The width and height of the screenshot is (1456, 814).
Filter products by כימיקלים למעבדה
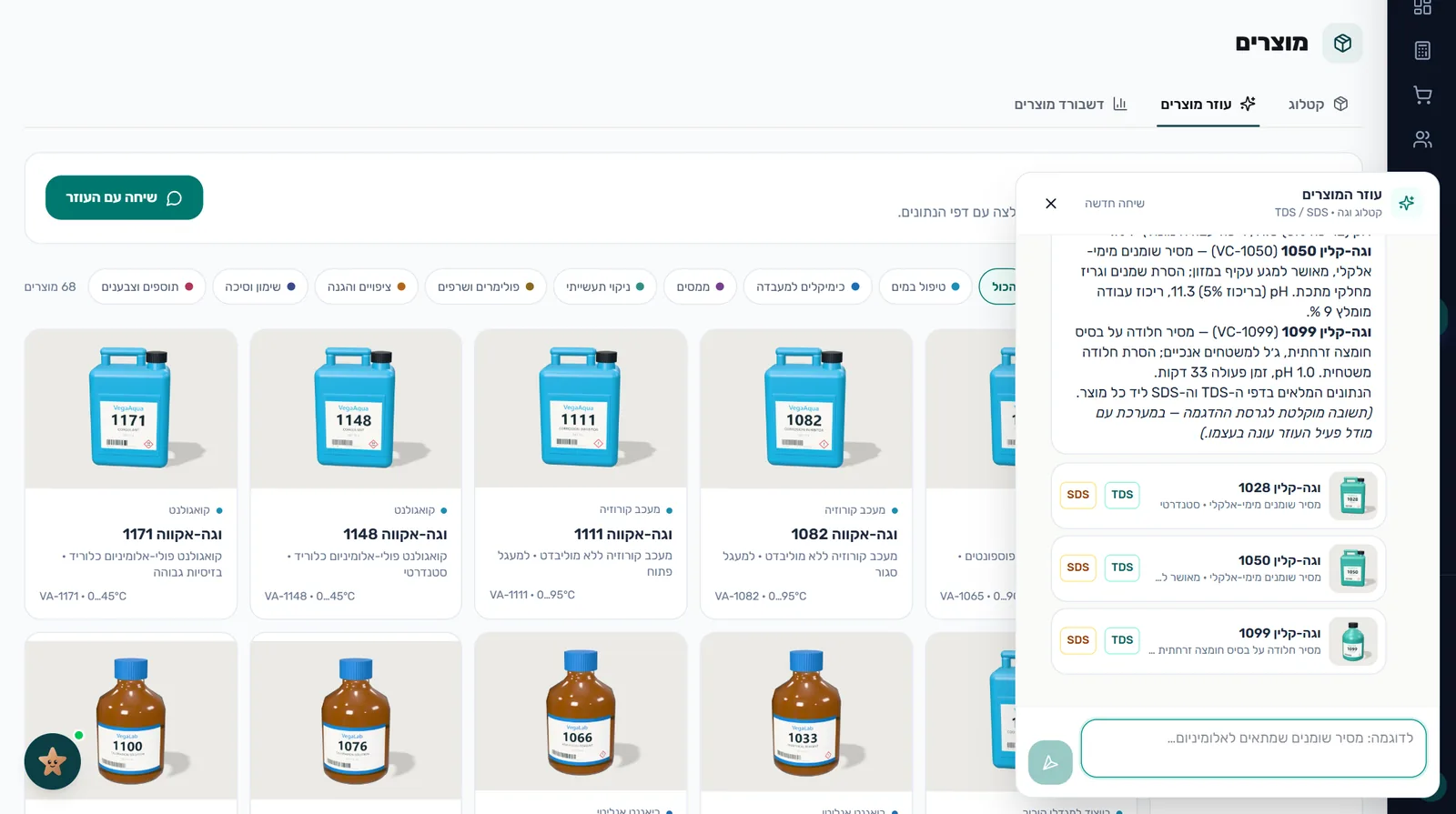(807, 286)
